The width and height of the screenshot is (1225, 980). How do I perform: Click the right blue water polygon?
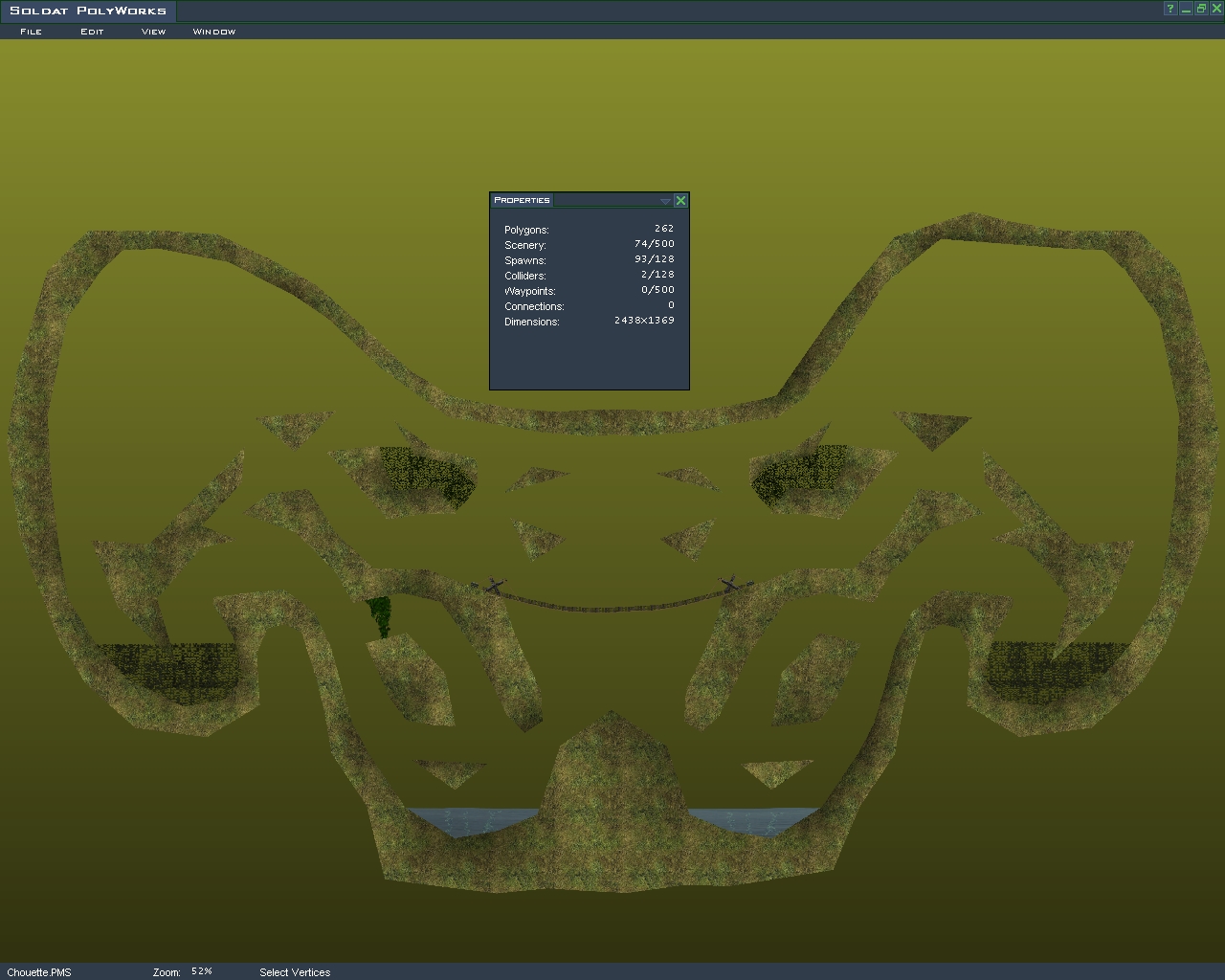click(x=751, y=820)
